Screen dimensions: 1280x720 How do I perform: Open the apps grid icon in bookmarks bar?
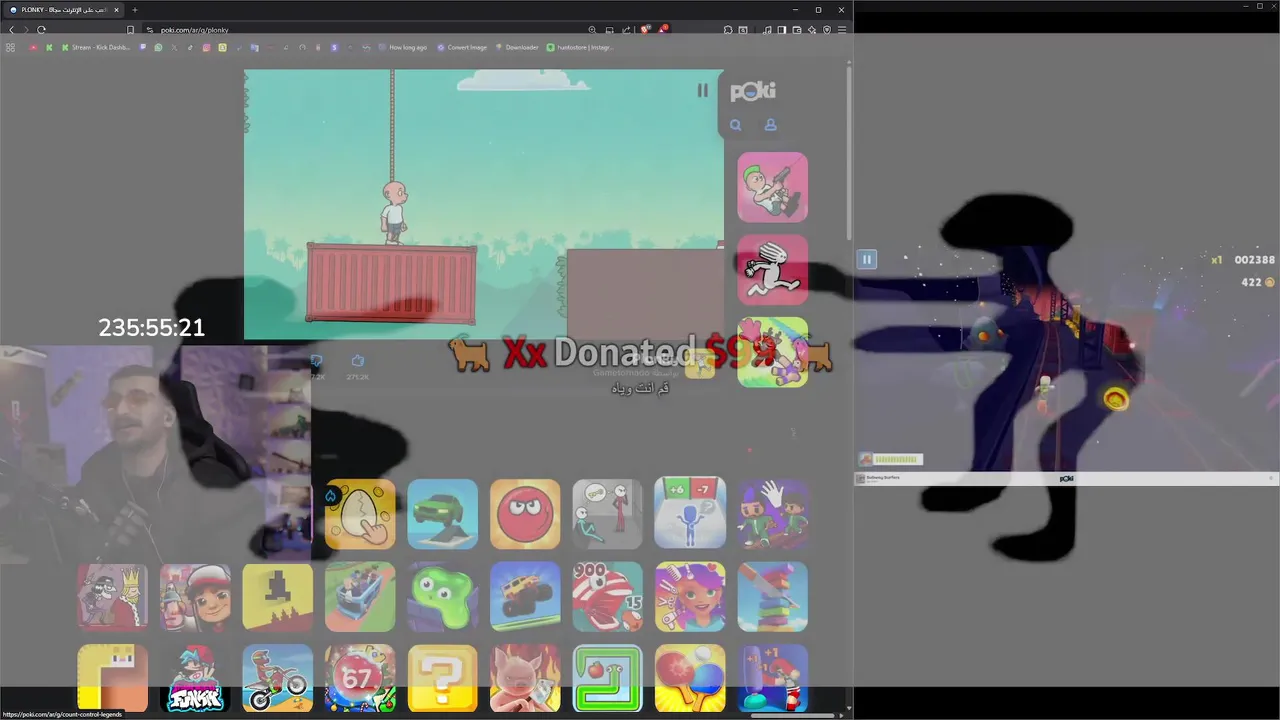[x=10, y=47]
